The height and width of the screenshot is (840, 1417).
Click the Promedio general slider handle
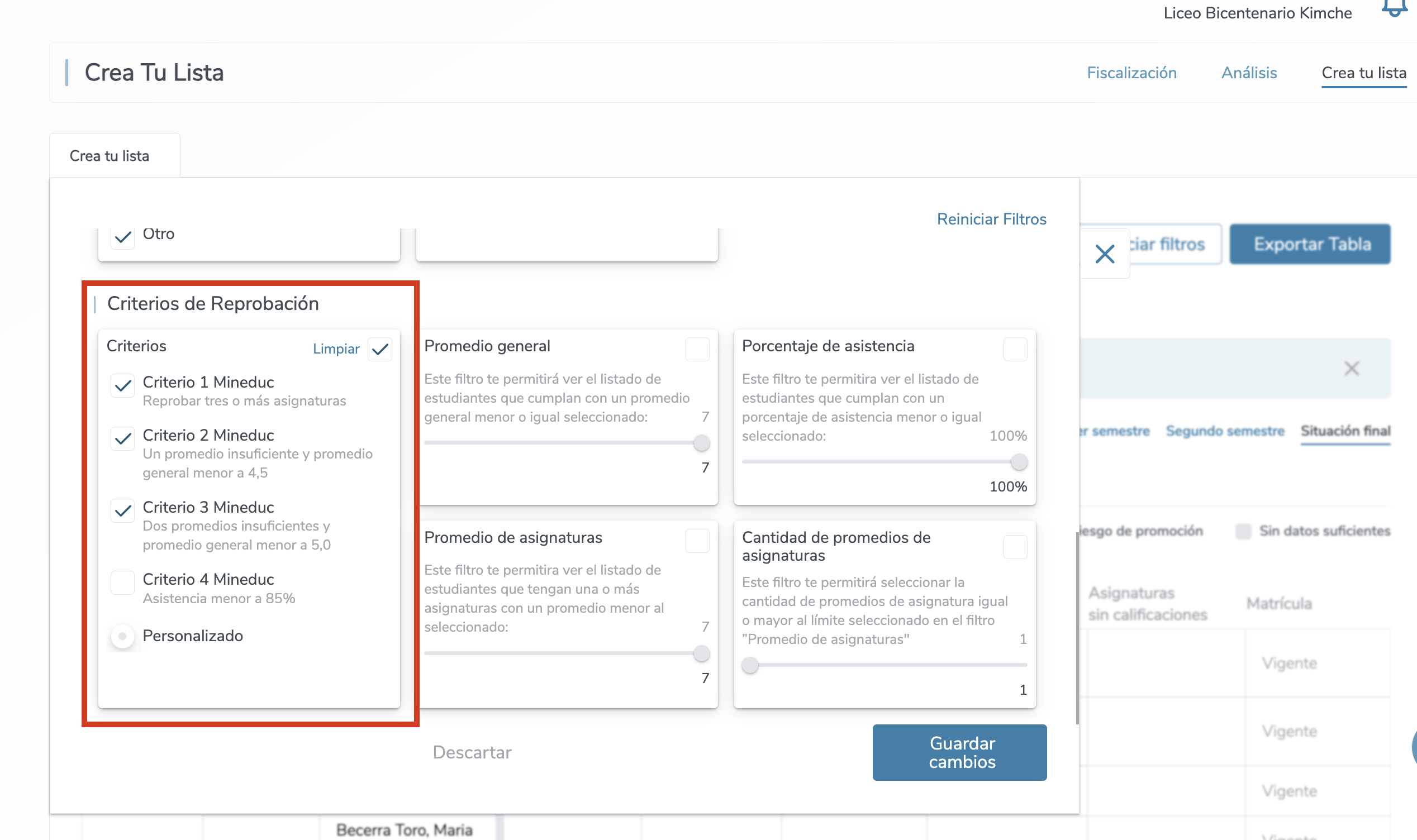point(701,443)
